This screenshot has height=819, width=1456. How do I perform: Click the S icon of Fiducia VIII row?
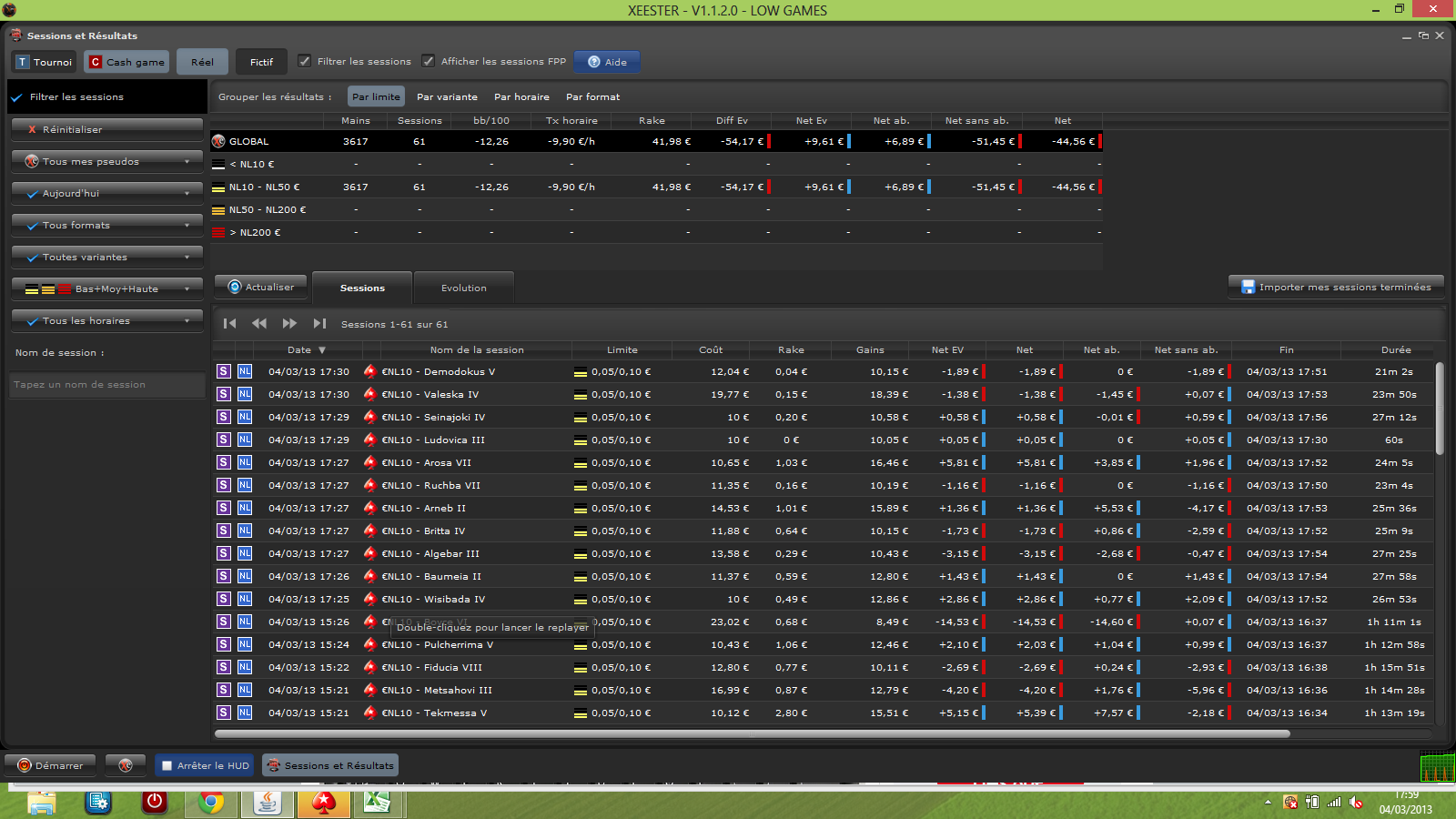224,667
